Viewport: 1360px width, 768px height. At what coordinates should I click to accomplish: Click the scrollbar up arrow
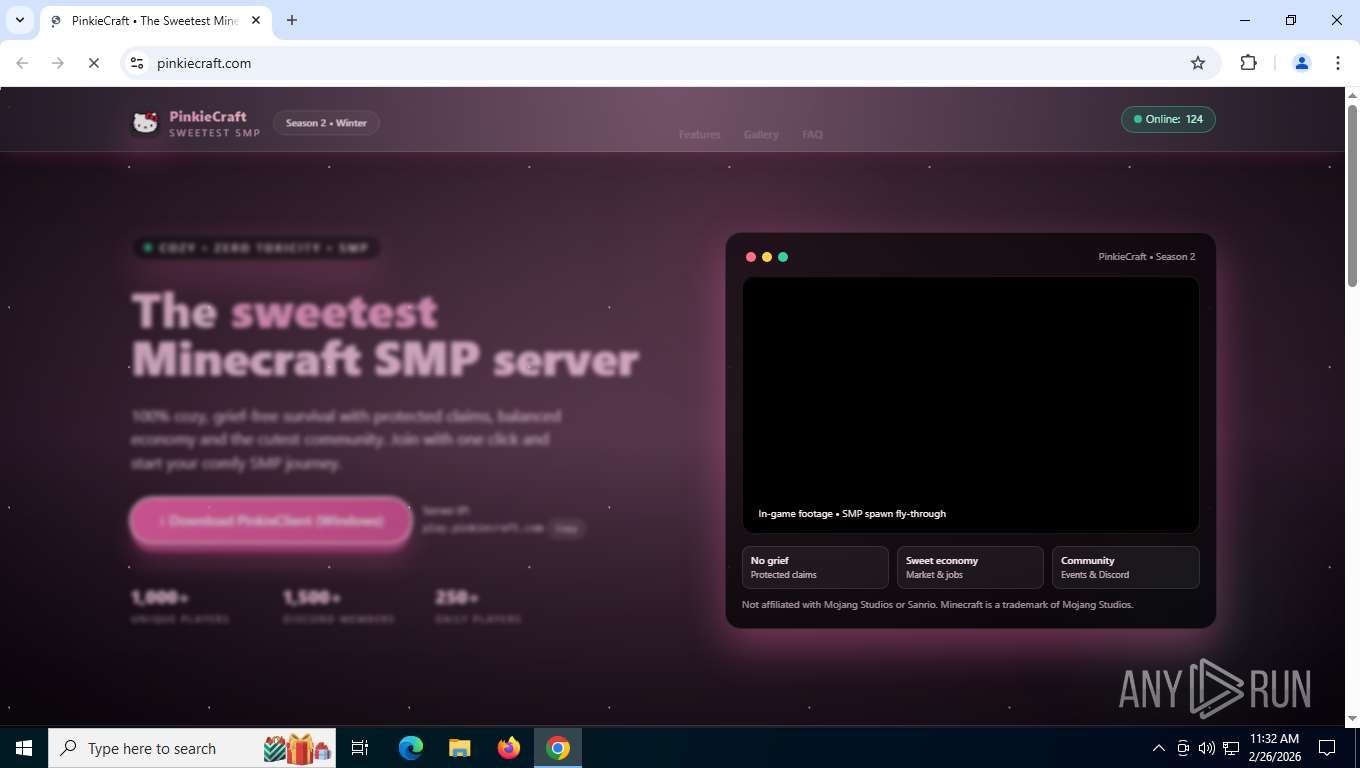tap(1352, 95)
